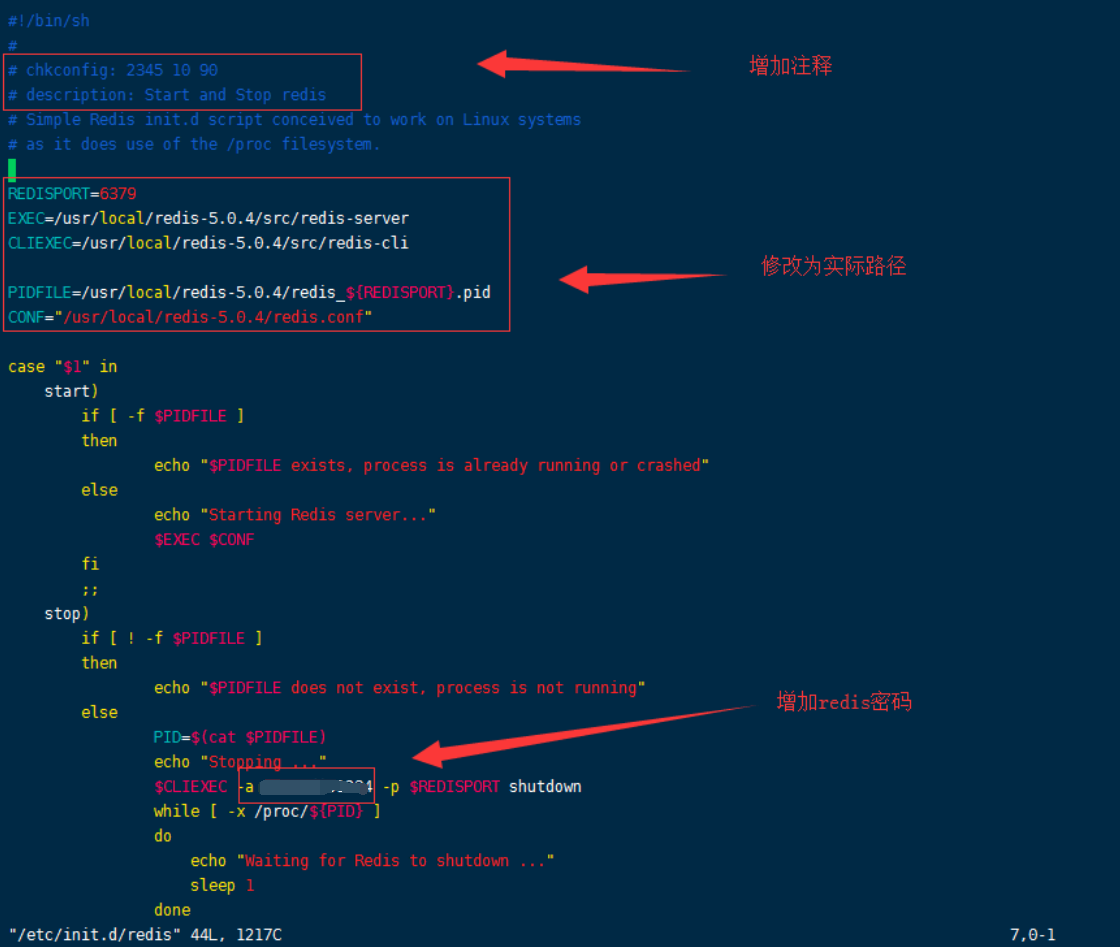The height and width of the screenshot is (947, 1120).
Task: Click the shebang line #!/bin/sh
Action: pos(49,21)
